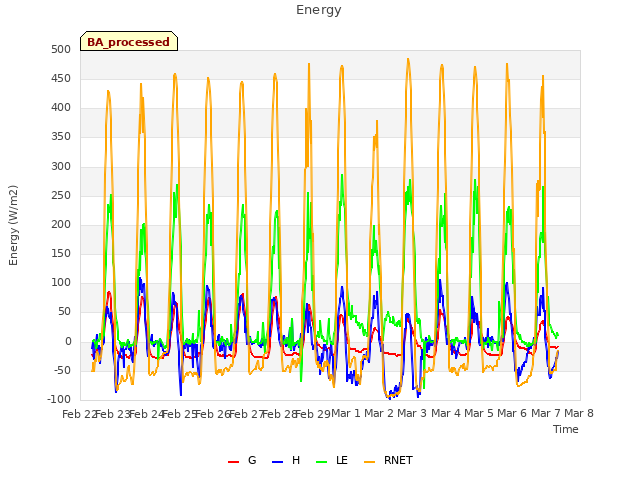Click the H trough on Mar 2 night
The image size is (640, 480).
pyautogui.click(x=390, y=398)
